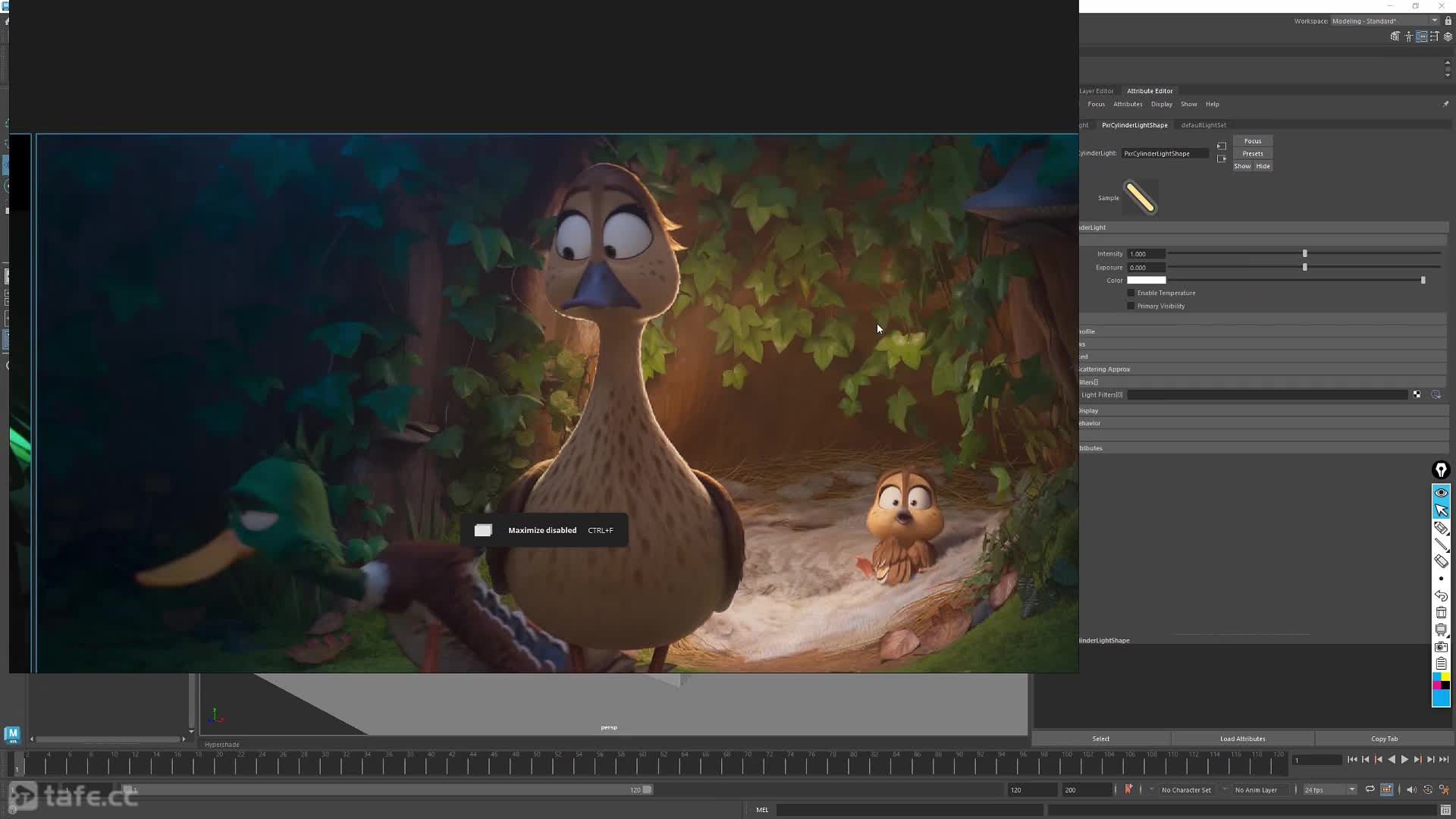Click the Copy Tab button
The image size is (1456, 819).
pos(1384,739)
